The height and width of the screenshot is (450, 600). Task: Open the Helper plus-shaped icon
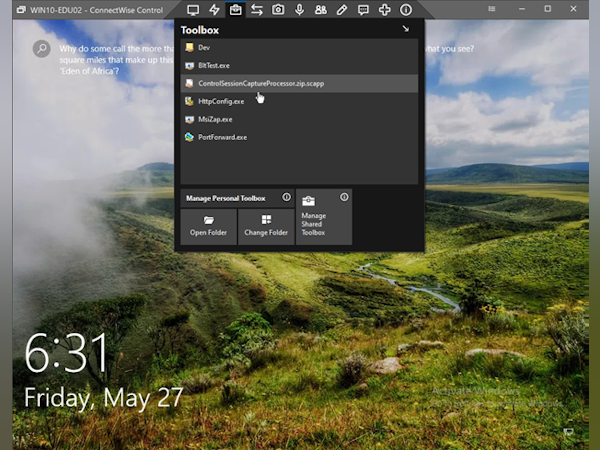click(385, 10)
